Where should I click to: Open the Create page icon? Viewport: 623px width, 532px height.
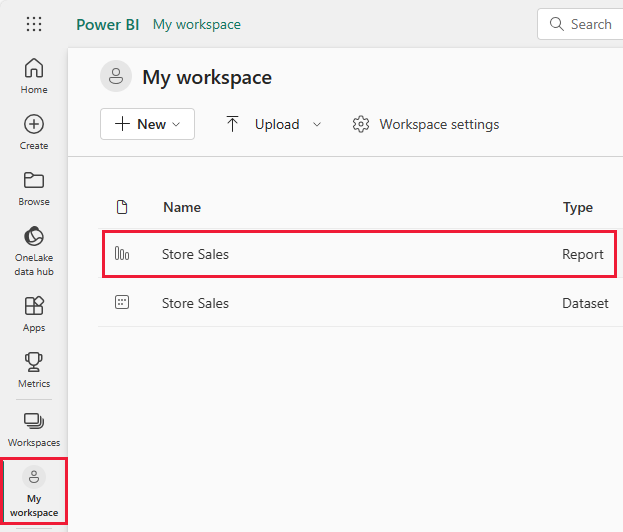(x=34, y=131)
